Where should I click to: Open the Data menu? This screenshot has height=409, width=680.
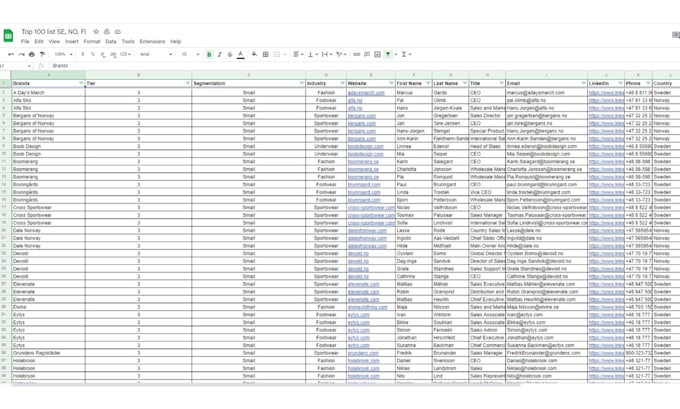111,42
